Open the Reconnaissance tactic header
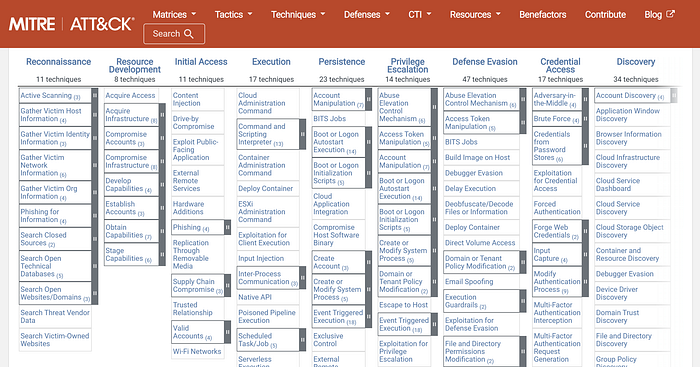 pyautogui.click(x=58, y=62)
